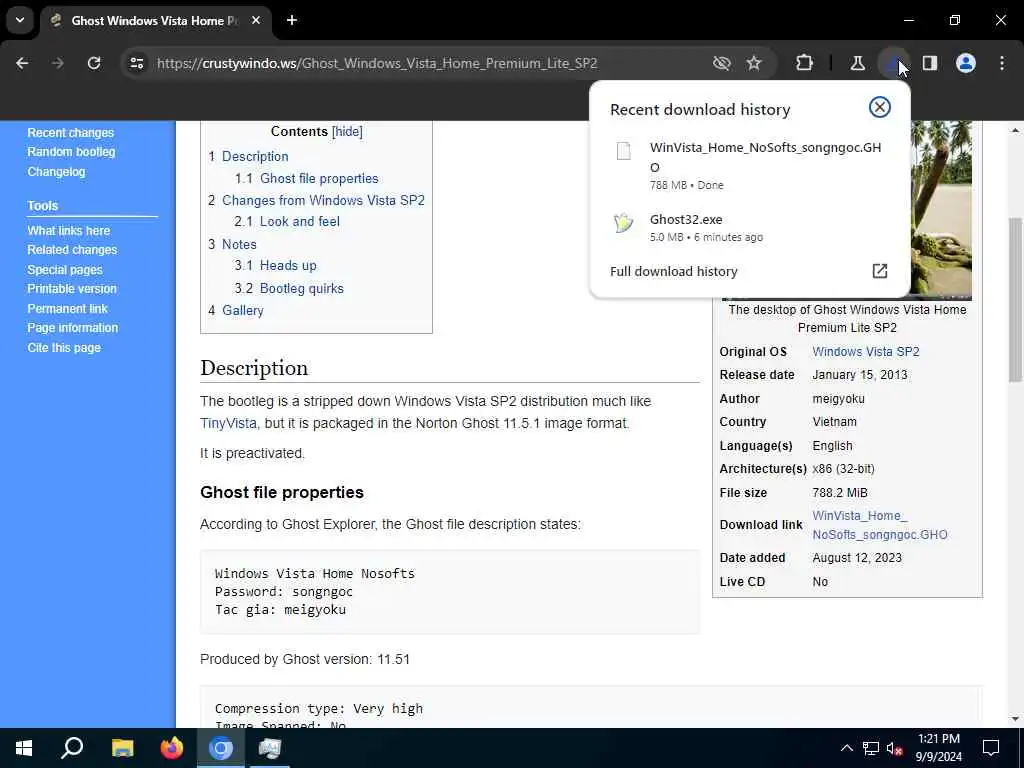Jump to Ghost file properties in contents
The width and height of the screenshot is (1024, 768).
pos(319,178)
